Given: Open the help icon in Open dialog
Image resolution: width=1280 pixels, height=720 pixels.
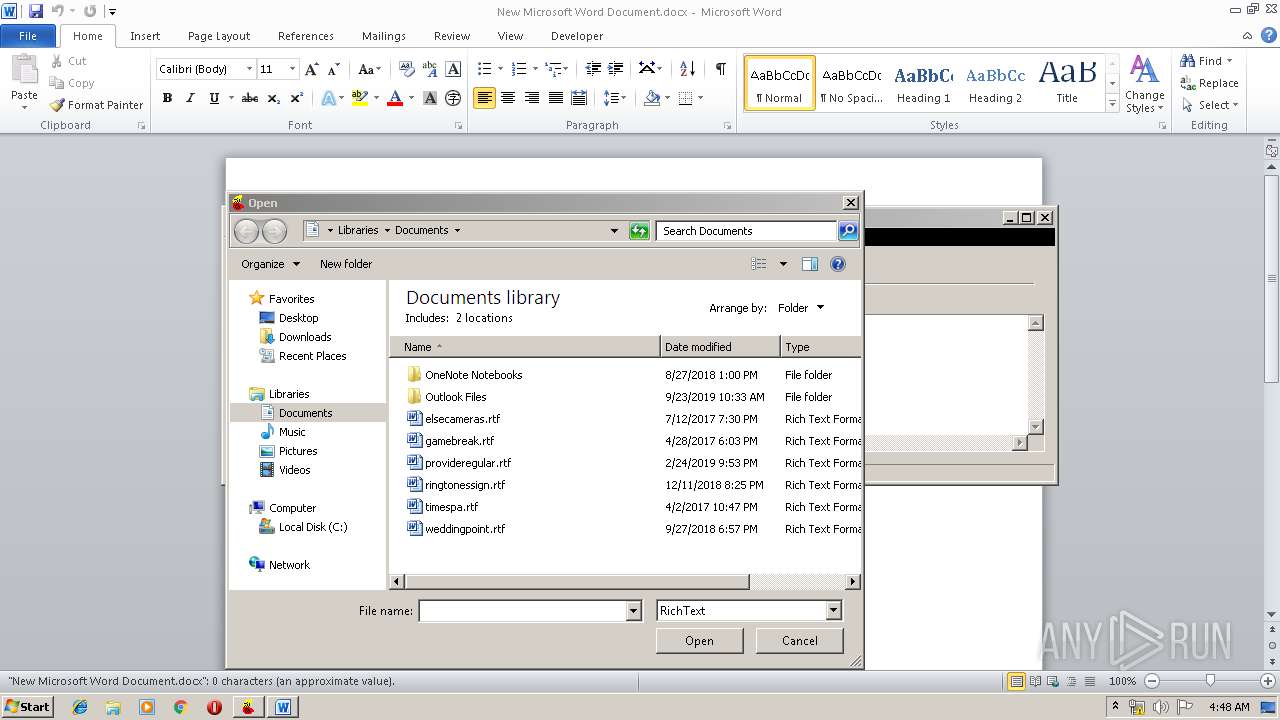Looking at the screenshot, I should coord(838,264).
